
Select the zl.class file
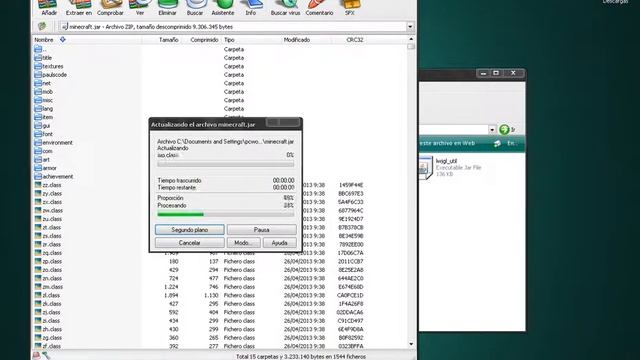coord(47,296)
